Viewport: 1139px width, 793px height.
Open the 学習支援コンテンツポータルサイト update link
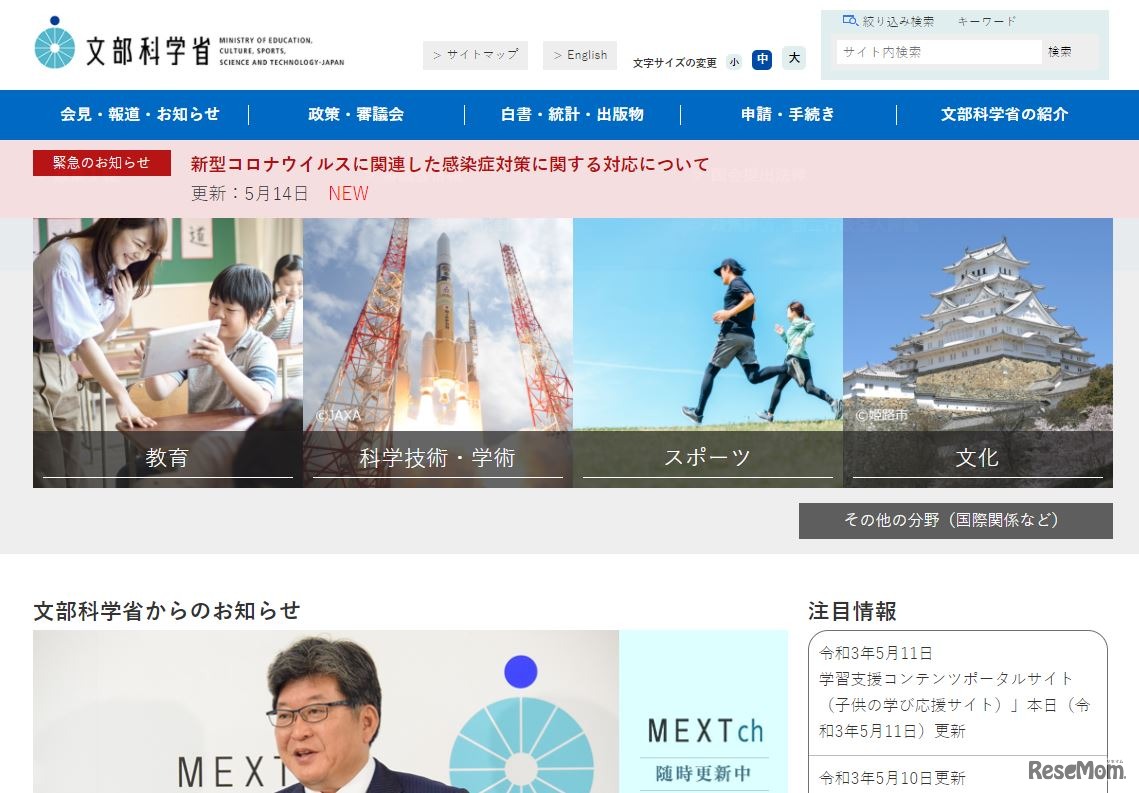click(x=957, y=702)
